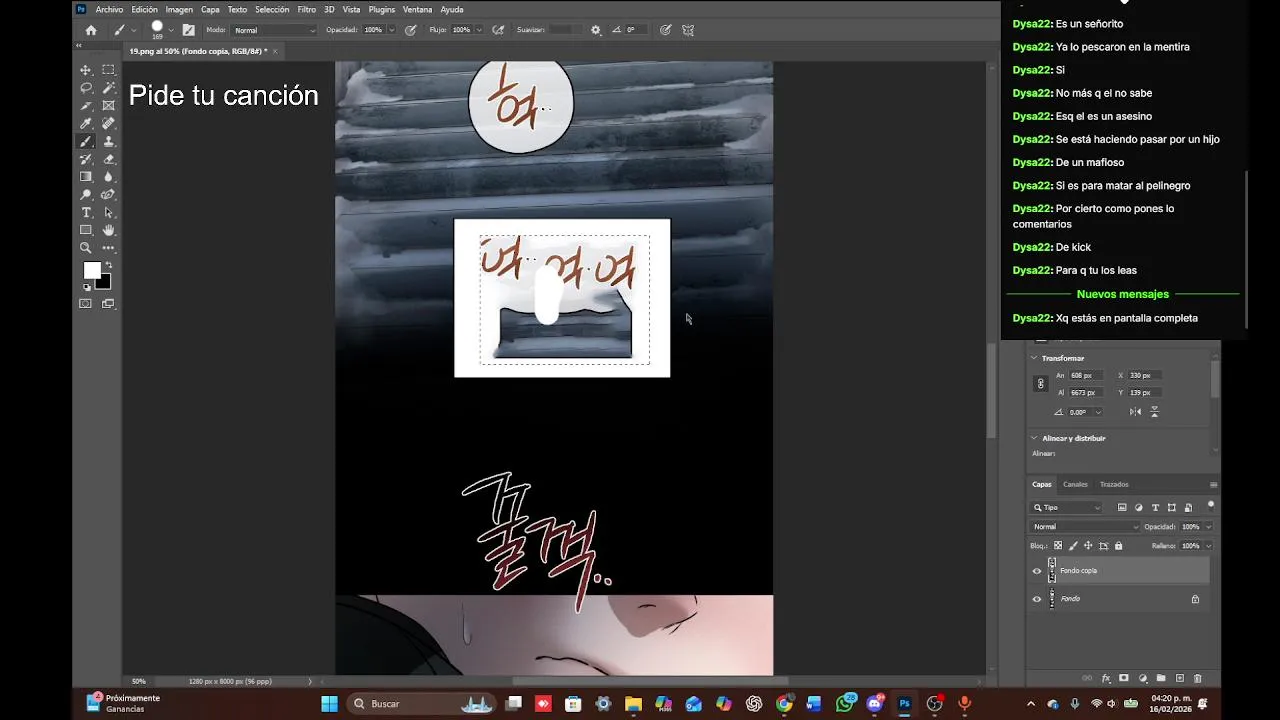Toggle pressure for size control
Image resolution: width=1280 pixels, height=720 pixels.
[665, 30]
